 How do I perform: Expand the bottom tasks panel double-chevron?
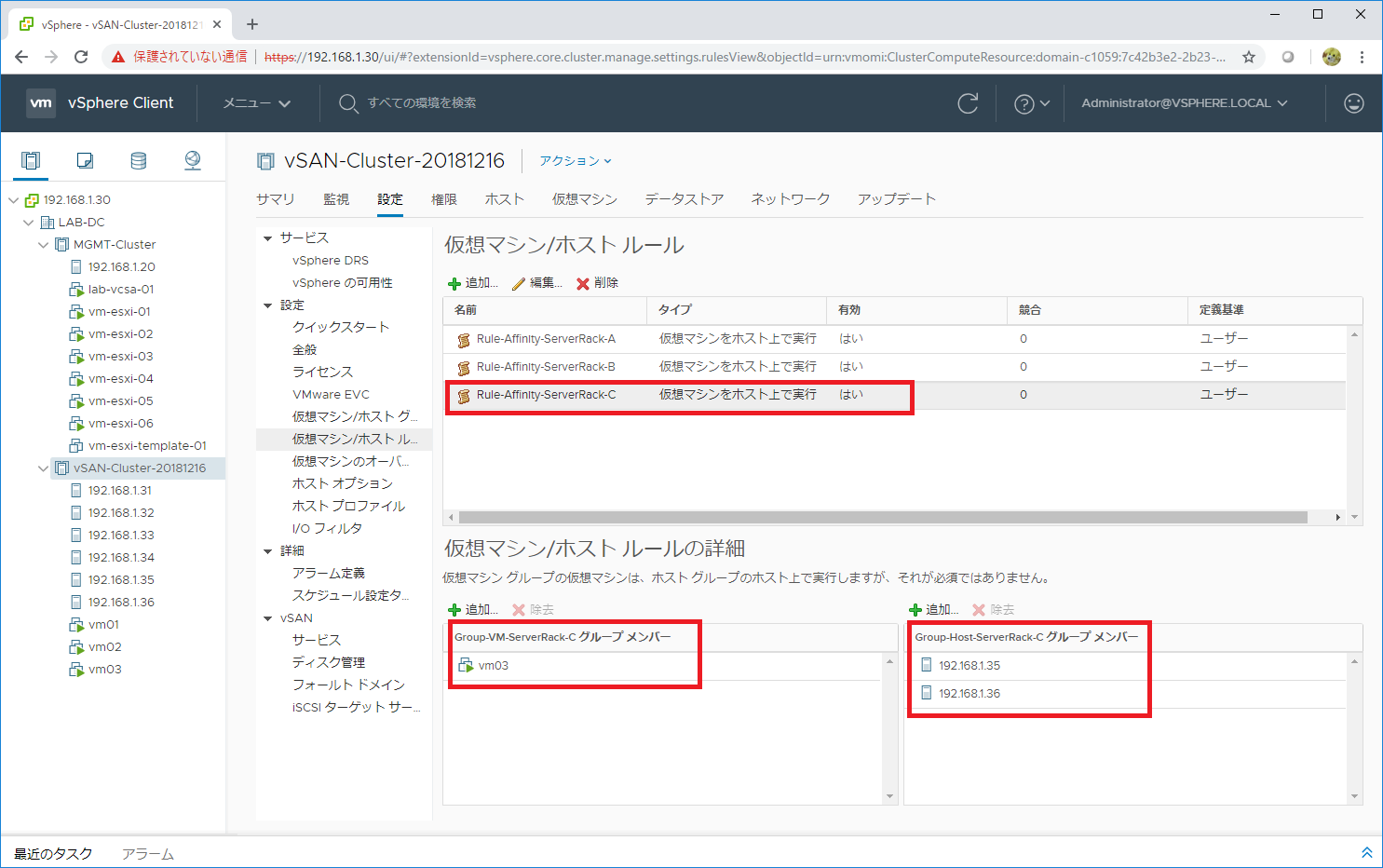click(1366, 852)
